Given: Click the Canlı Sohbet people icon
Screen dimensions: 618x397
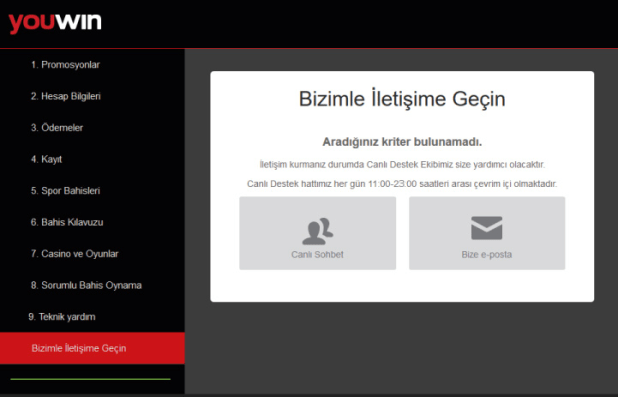Looking at the screenshot, I should (x=318, y=231).
